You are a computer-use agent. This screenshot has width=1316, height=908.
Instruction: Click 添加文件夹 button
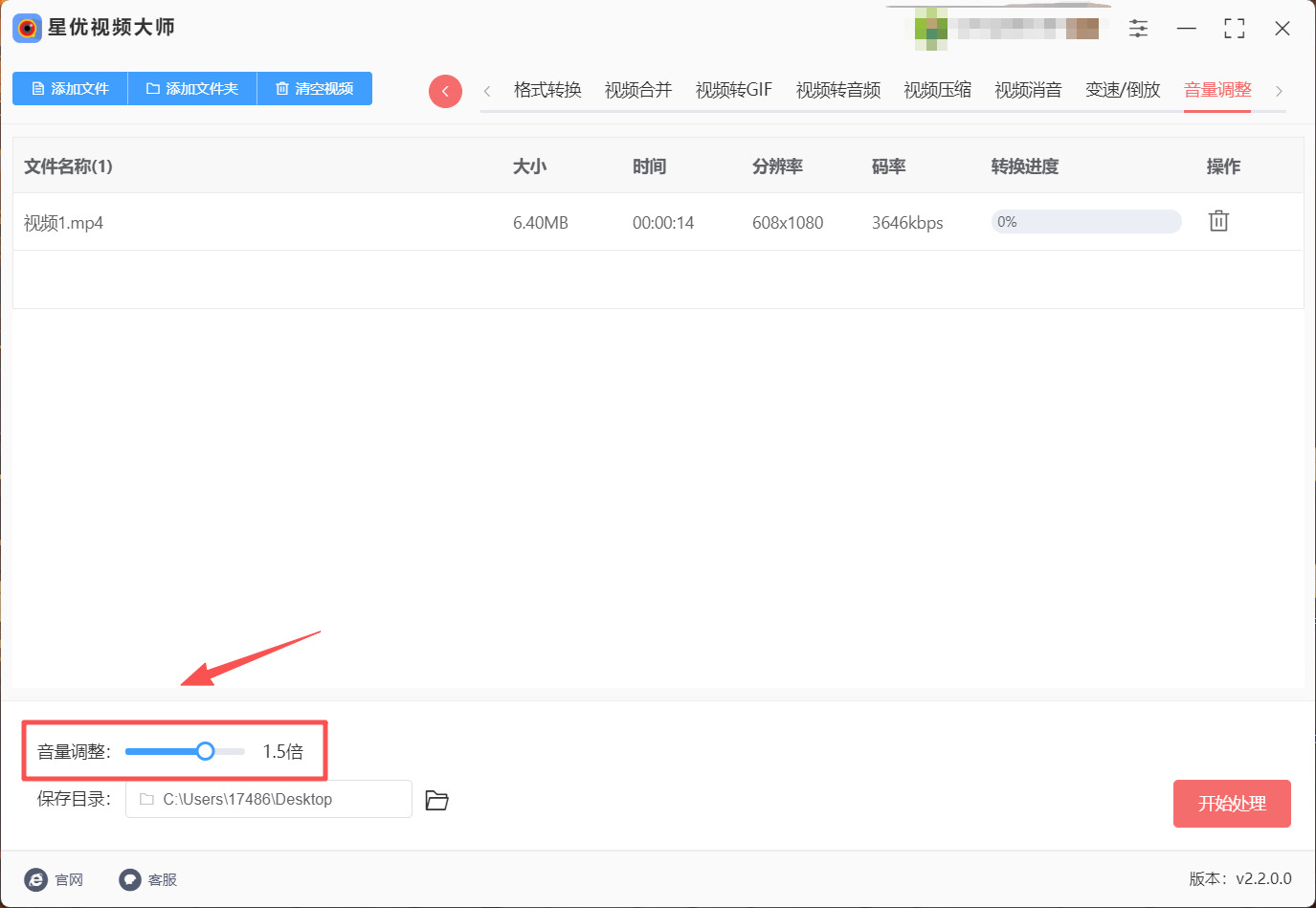point(192,89)
